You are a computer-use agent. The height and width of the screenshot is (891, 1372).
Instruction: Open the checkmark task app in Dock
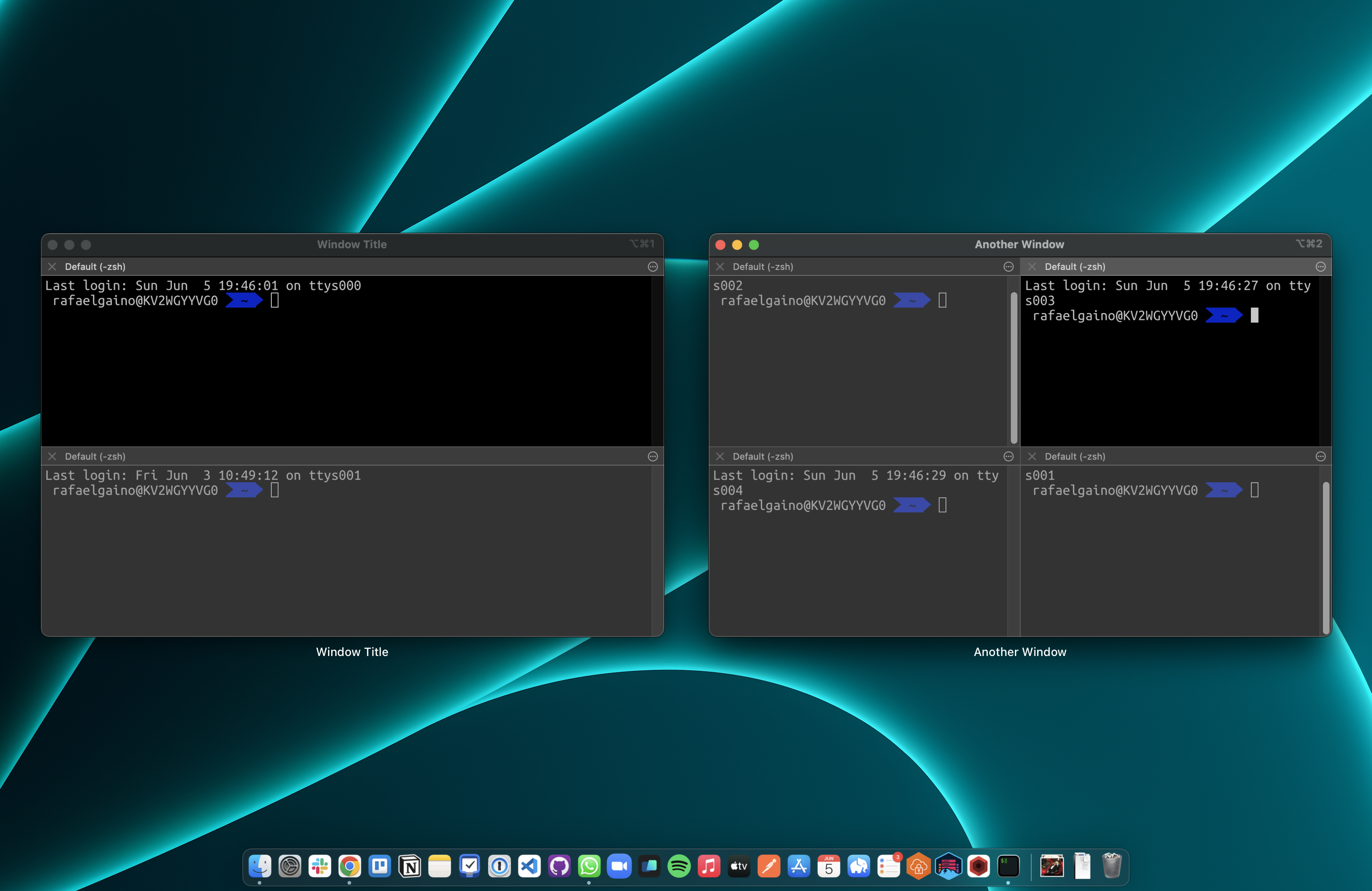(470, 866)
